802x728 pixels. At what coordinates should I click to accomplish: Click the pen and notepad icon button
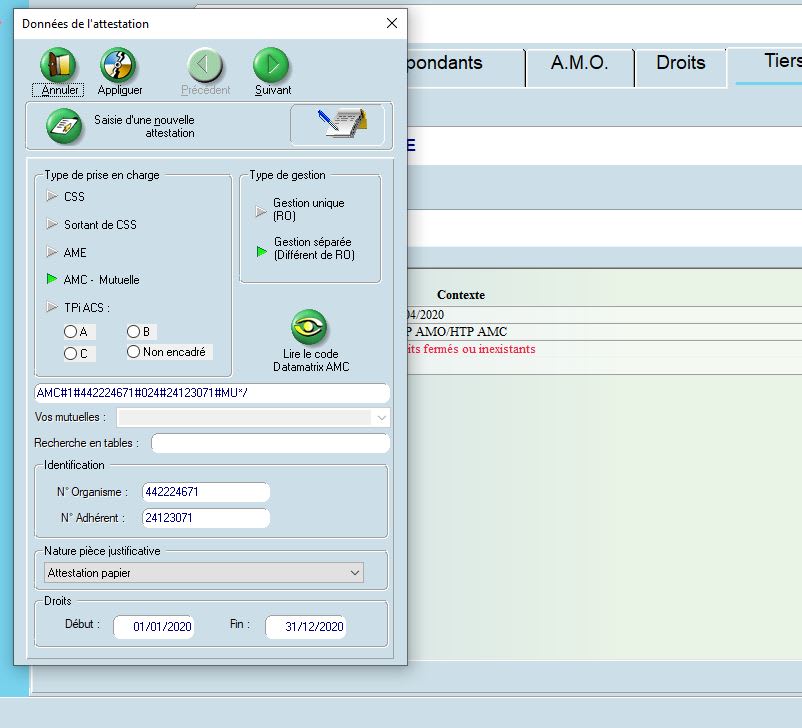336,125
